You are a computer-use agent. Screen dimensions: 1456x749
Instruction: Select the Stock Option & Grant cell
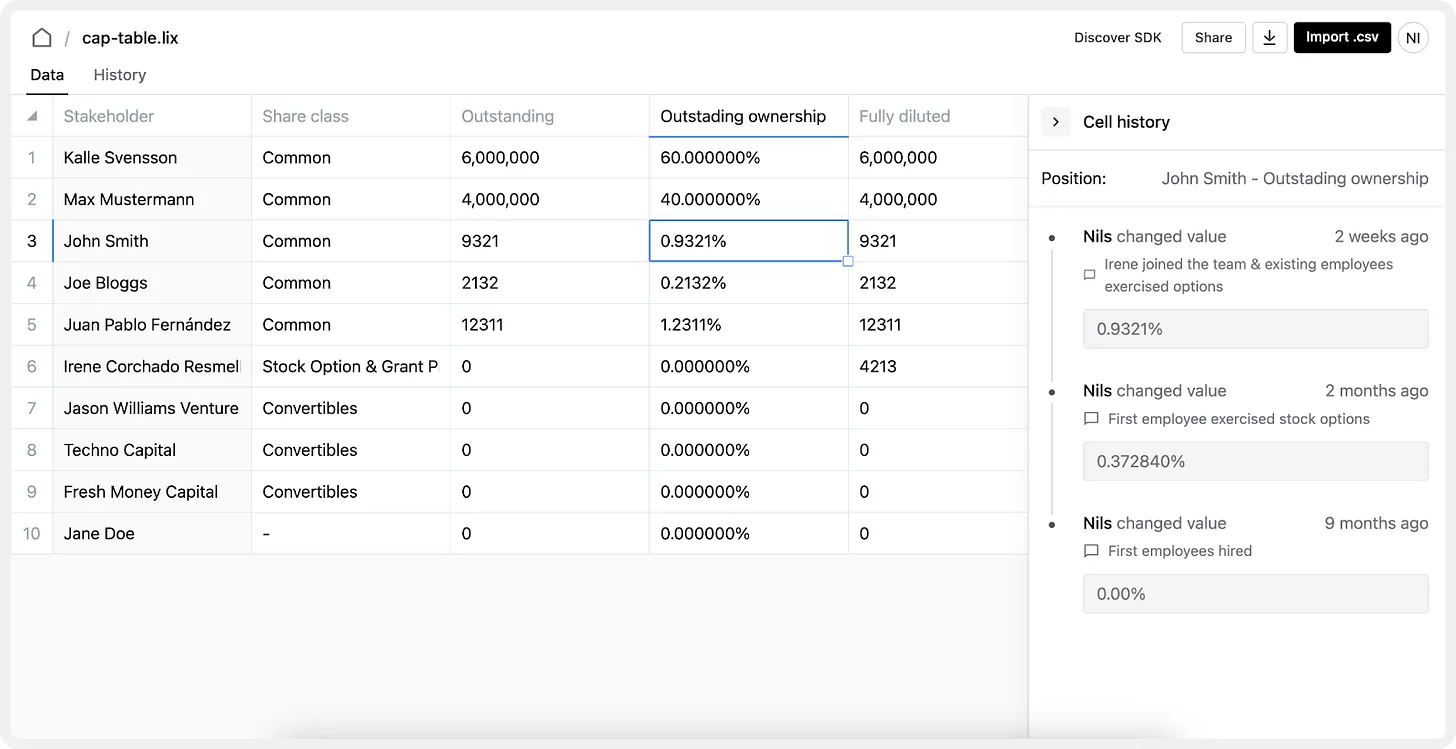(x=350, y=367)
